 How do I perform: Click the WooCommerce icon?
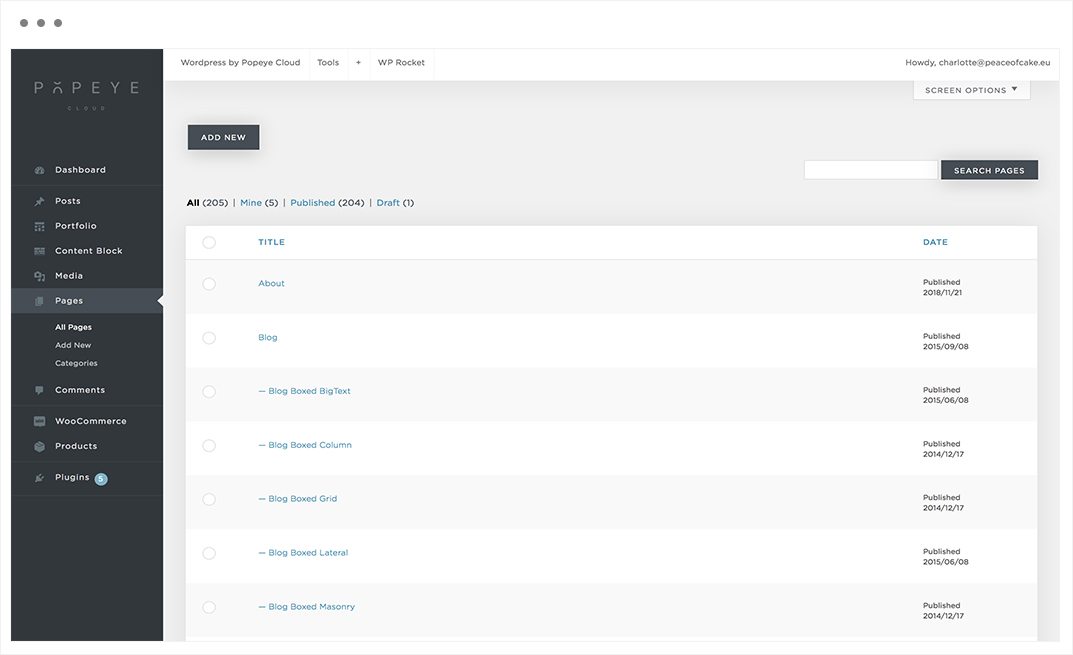tap(39, 422)
